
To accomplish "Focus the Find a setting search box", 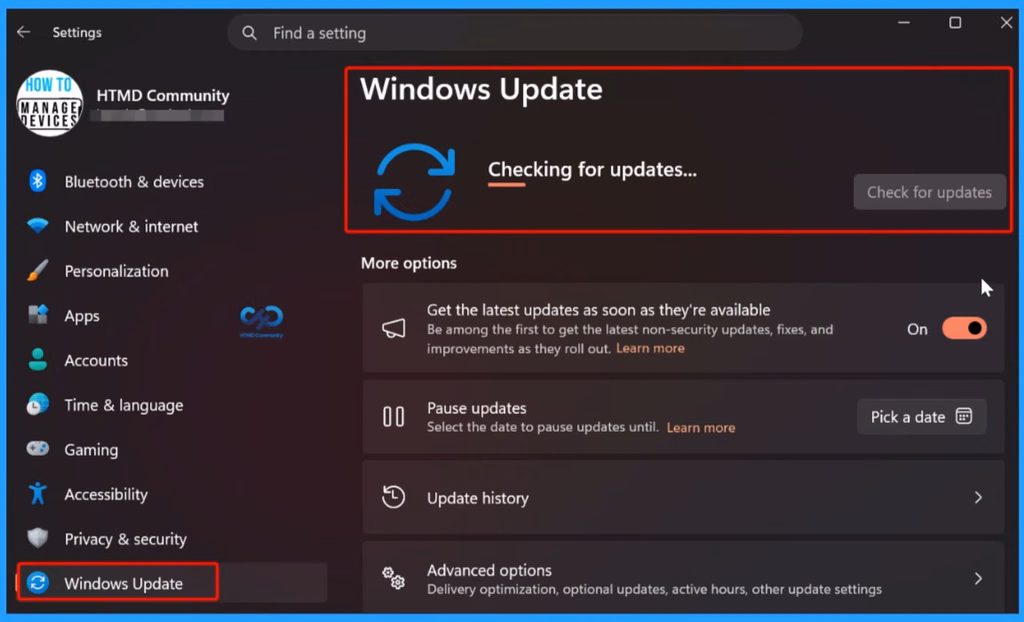I will coord(515,33).
